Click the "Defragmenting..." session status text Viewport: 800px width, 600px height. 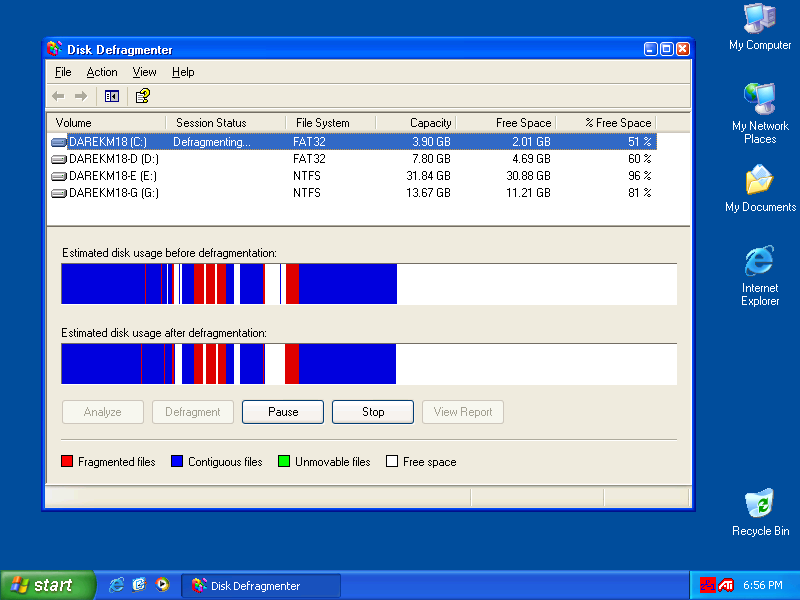[212, 142]
